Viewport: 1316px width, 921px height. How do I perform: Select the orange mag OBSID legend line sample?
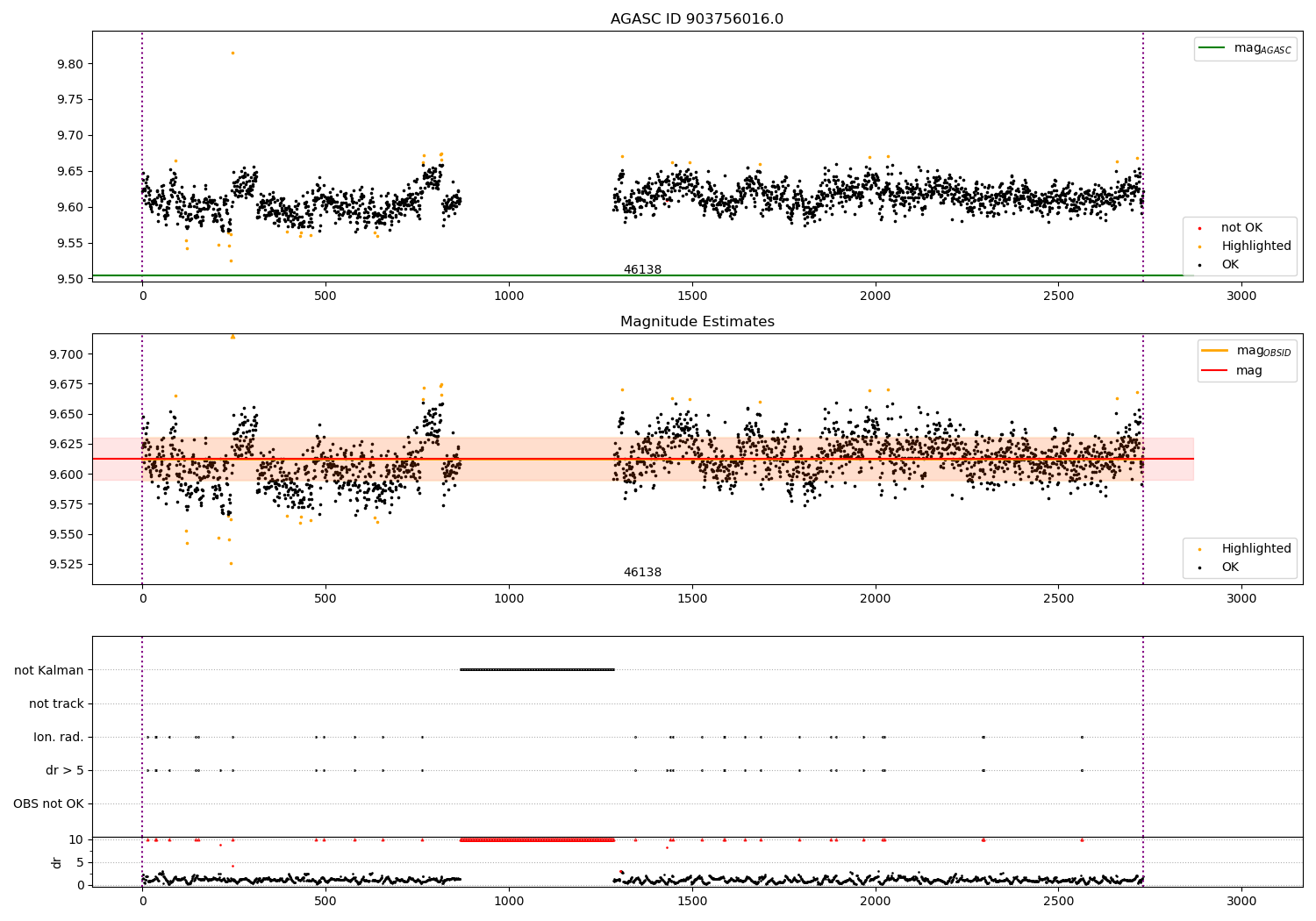[x=1214, y=351]
